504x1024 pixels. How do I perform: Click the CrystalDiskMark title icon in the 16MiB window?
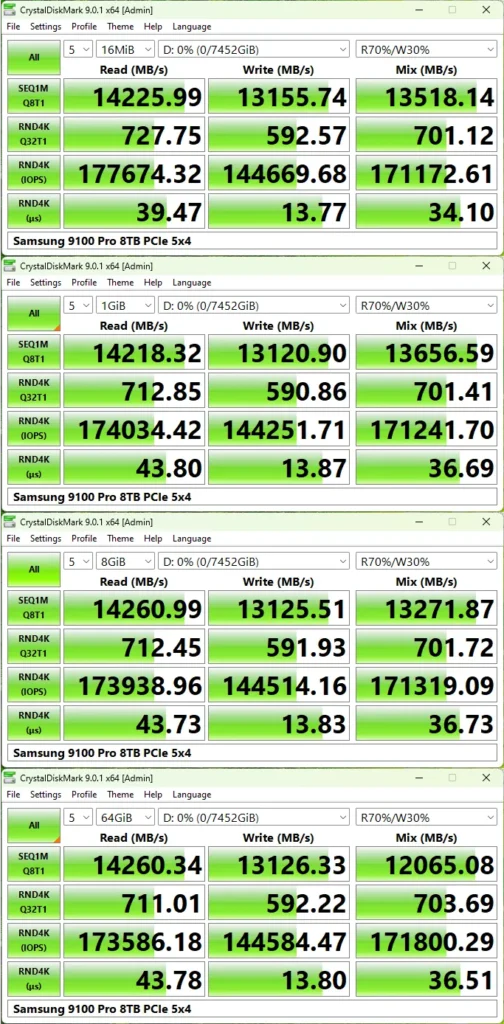(9, 10)
